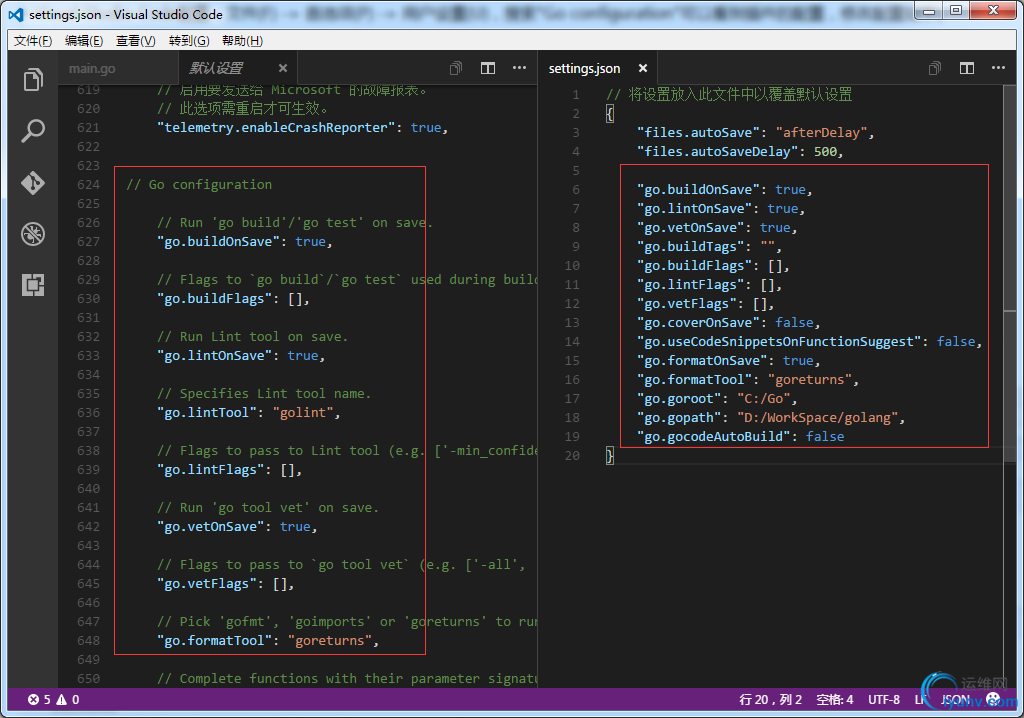
Task: Click the feedback smiley in status bar
Action: pyautogui.click(x=993, y=700)
